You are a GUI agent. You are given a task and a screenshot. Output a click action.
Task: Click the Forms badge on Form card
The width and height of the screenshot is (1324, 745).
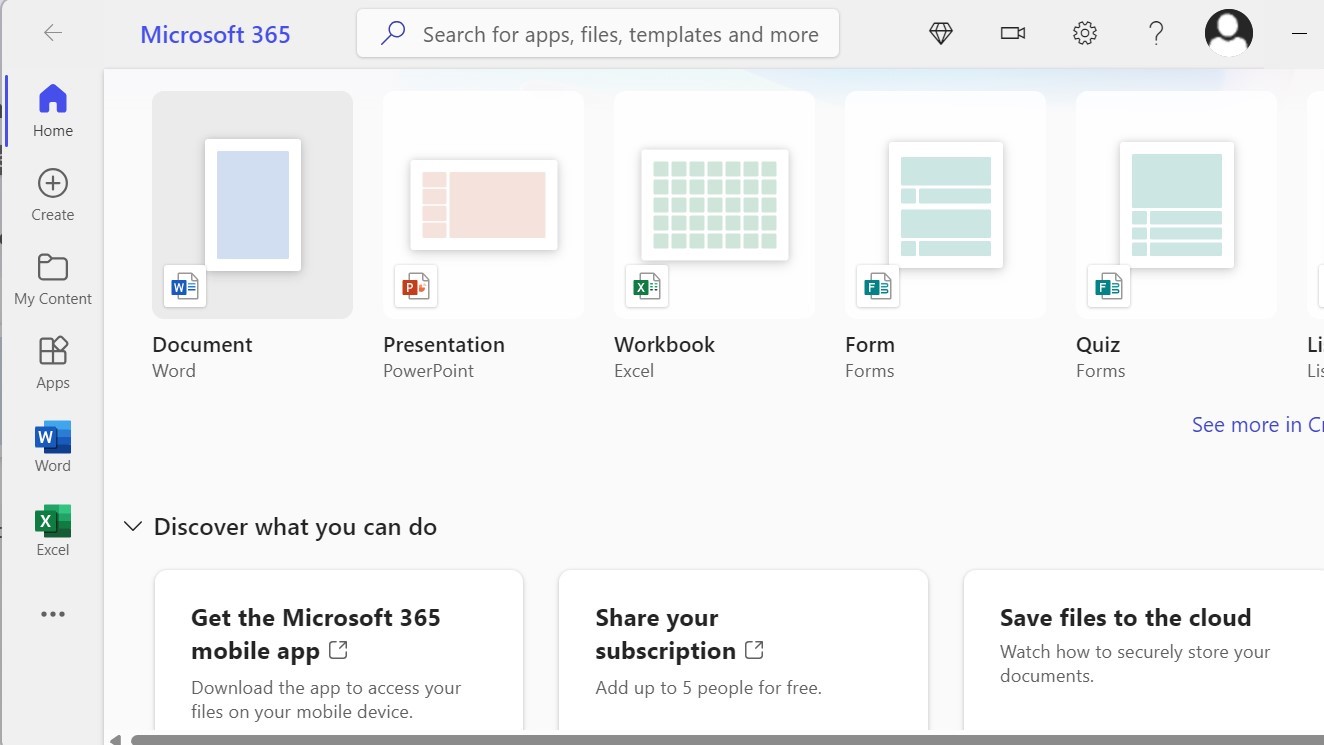click(878, 287)
